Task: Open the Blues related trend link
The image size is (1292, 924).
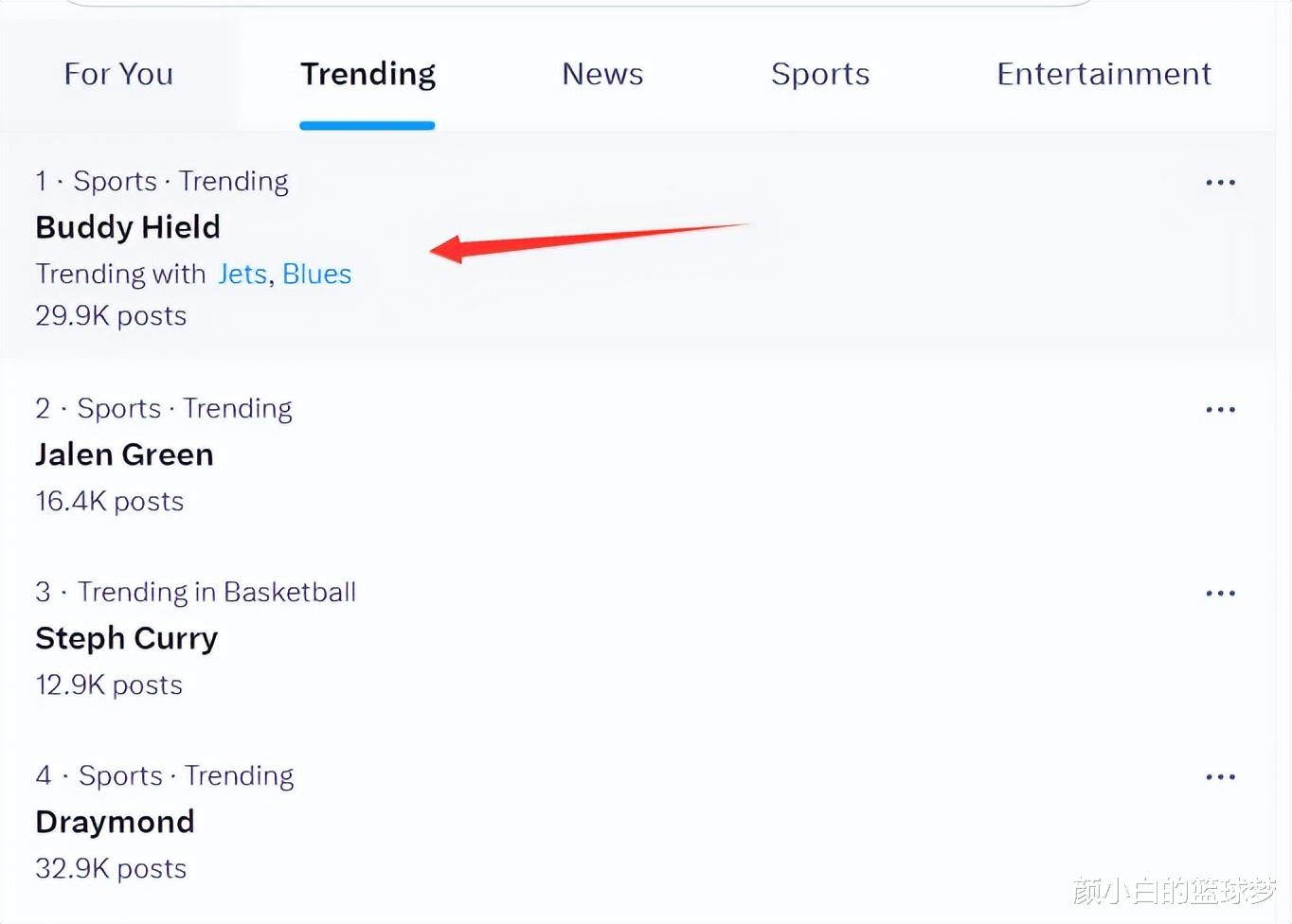Action: (x=317, y=275)
